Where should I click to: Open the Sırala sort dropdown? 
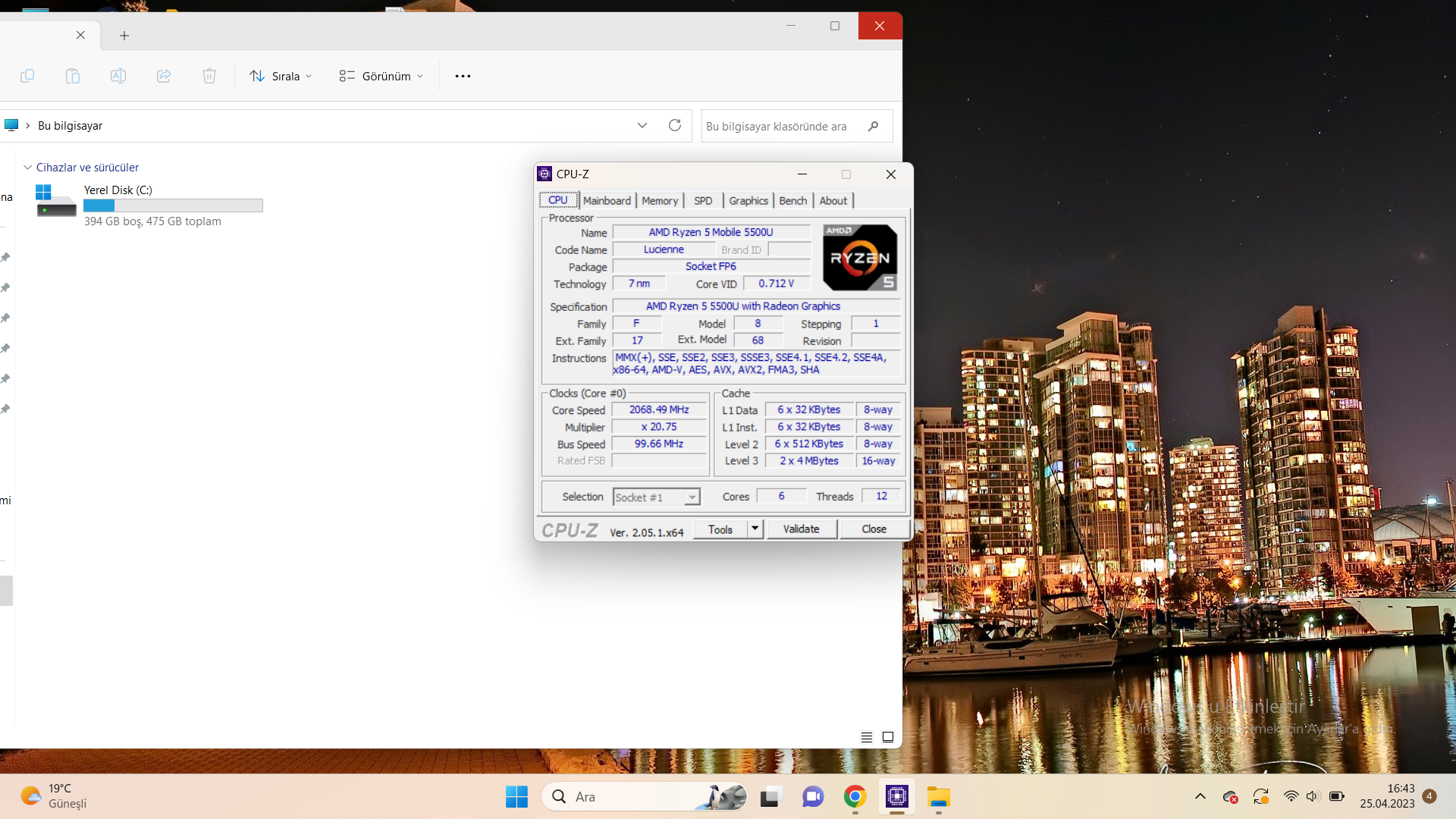pyautogui.click(x=281, y=76)
